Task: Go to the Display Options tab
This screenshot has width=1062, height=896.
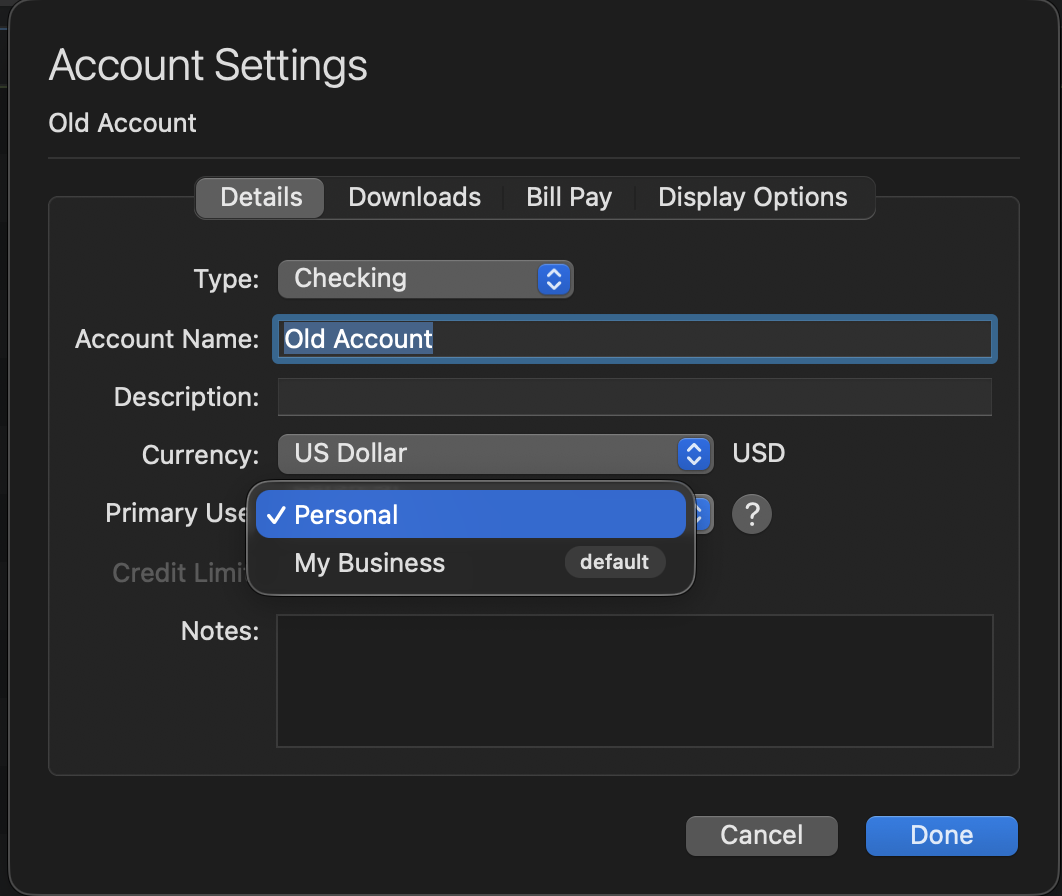Action: [x=752, y=197]
